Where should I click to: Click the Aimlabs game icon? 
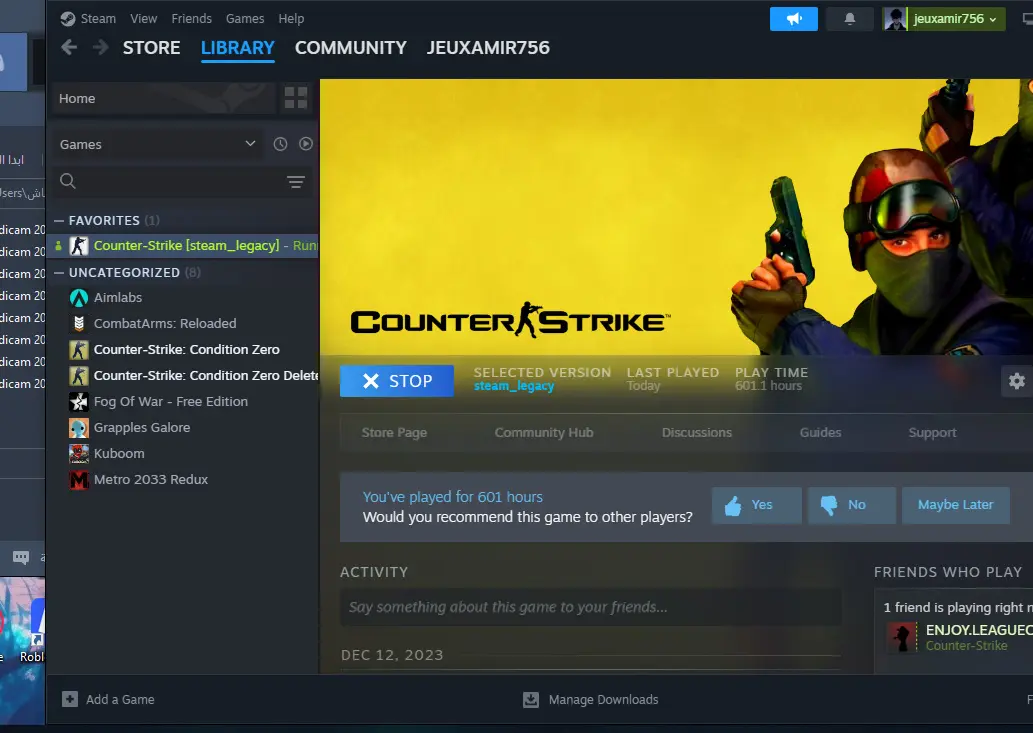coord(79,298)
